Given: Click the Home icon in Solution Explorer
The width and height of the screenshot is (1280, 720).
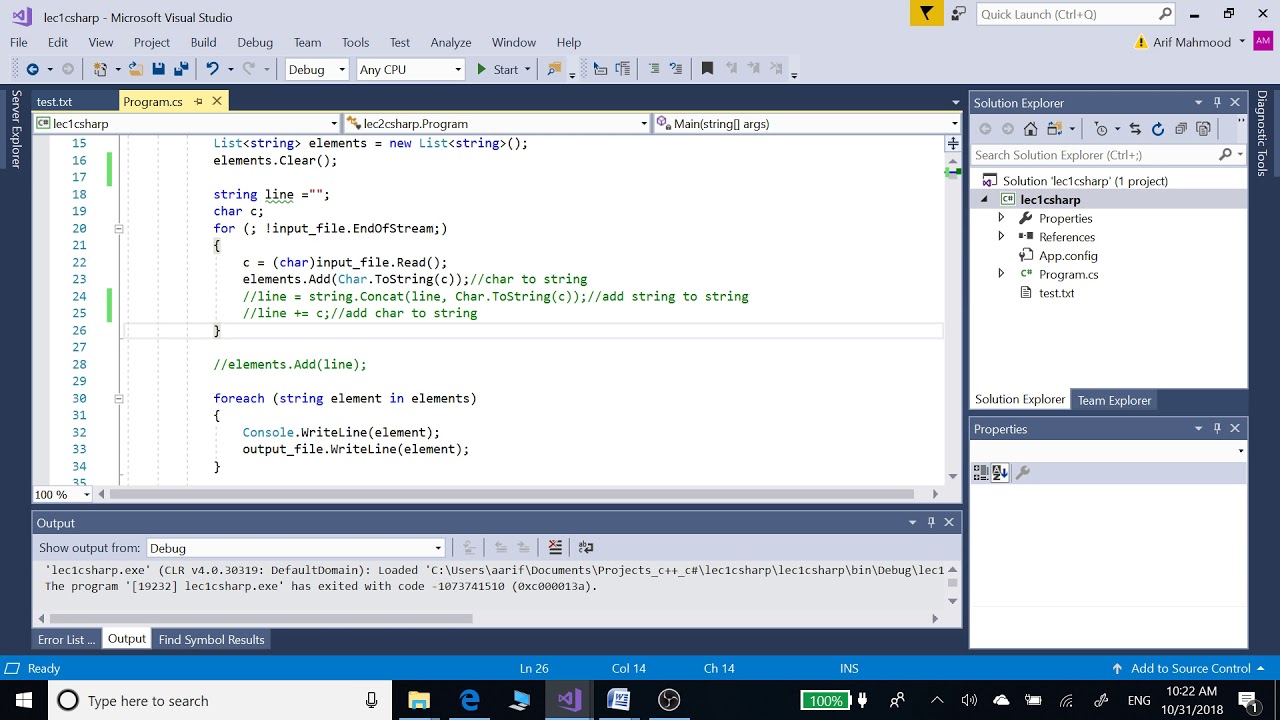Looking at the screenshot, I should coord(1030,129).
